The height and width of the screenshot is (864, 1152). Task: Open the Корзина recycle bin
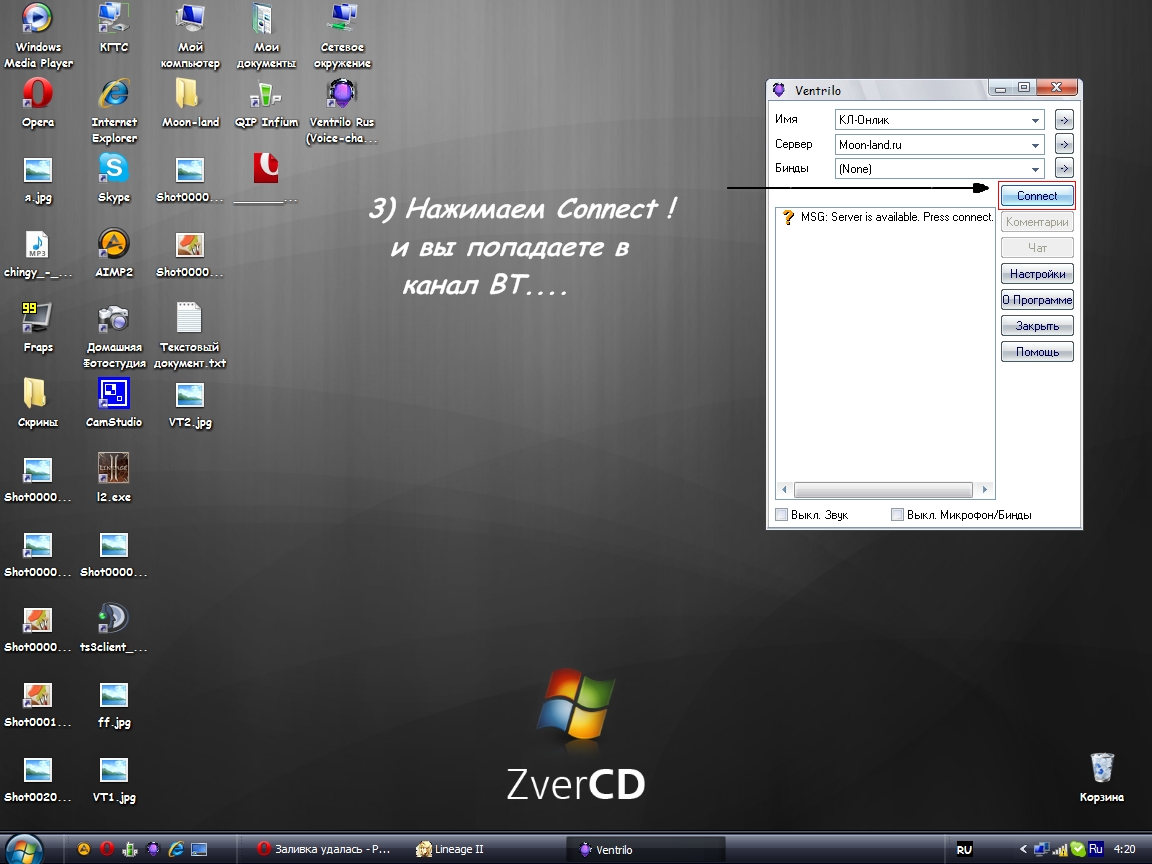coord(1101,778)
